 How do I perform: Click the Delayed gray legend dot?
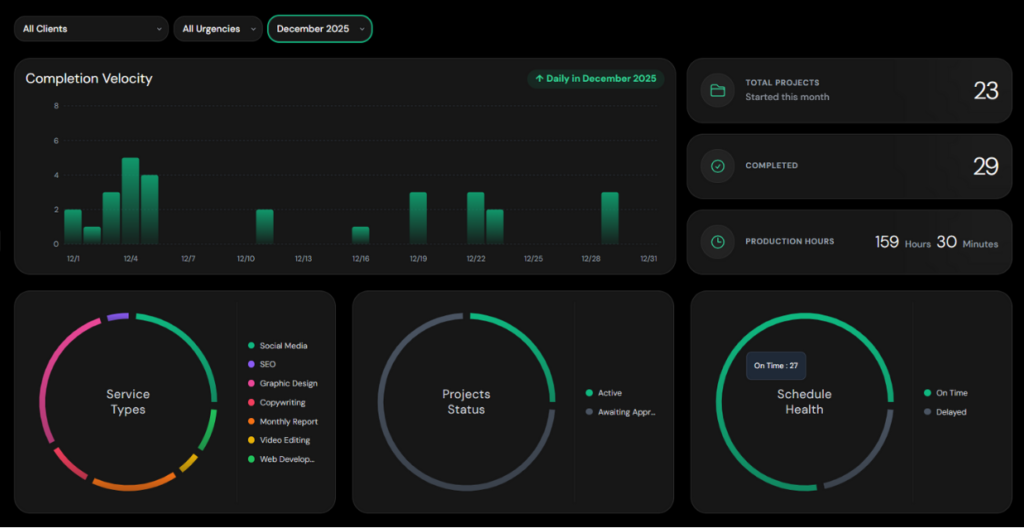click(x=928, y=412)
